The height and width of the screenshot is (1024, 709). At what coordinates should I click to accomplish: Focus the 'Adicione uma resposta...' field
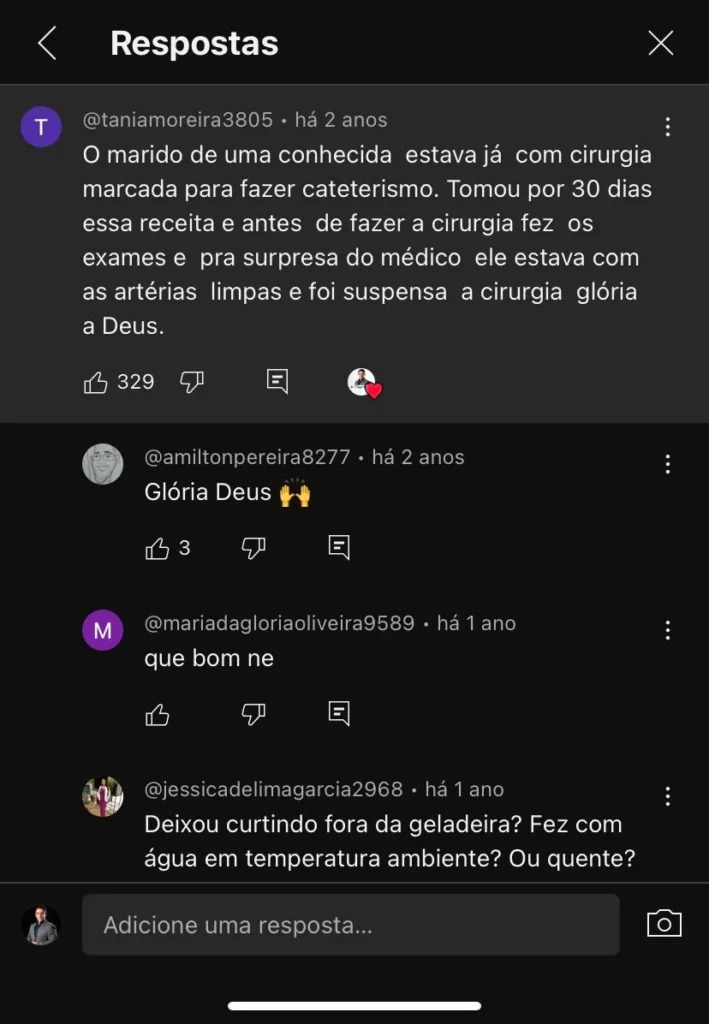pyautogui.click(x=350, y=925)
